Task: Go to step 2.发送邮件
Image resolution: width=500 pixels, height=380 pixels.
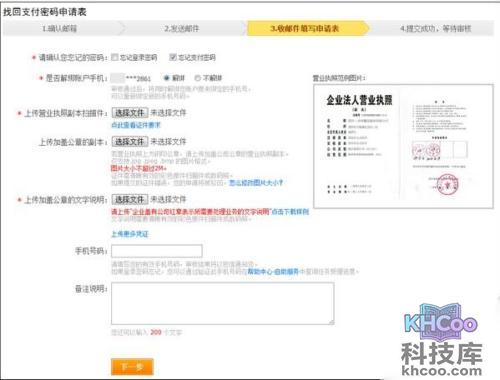Action: click(x=182, y=28)
